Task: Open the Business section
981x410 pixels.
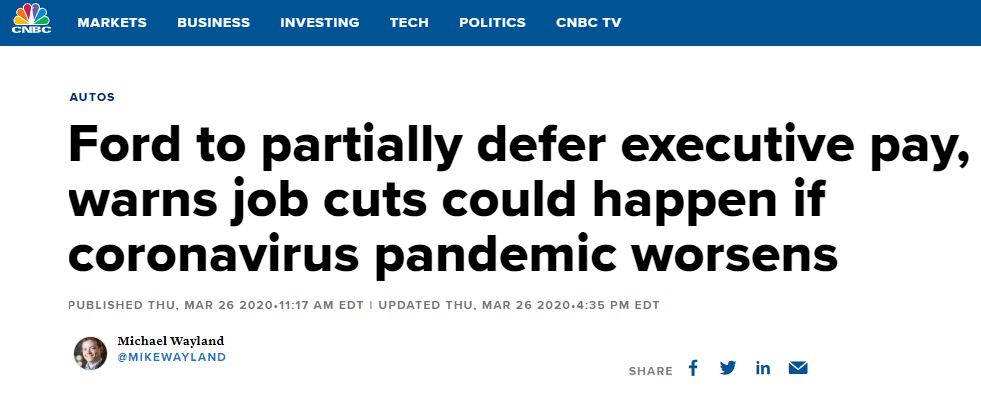Action: [x=213, y=23]
